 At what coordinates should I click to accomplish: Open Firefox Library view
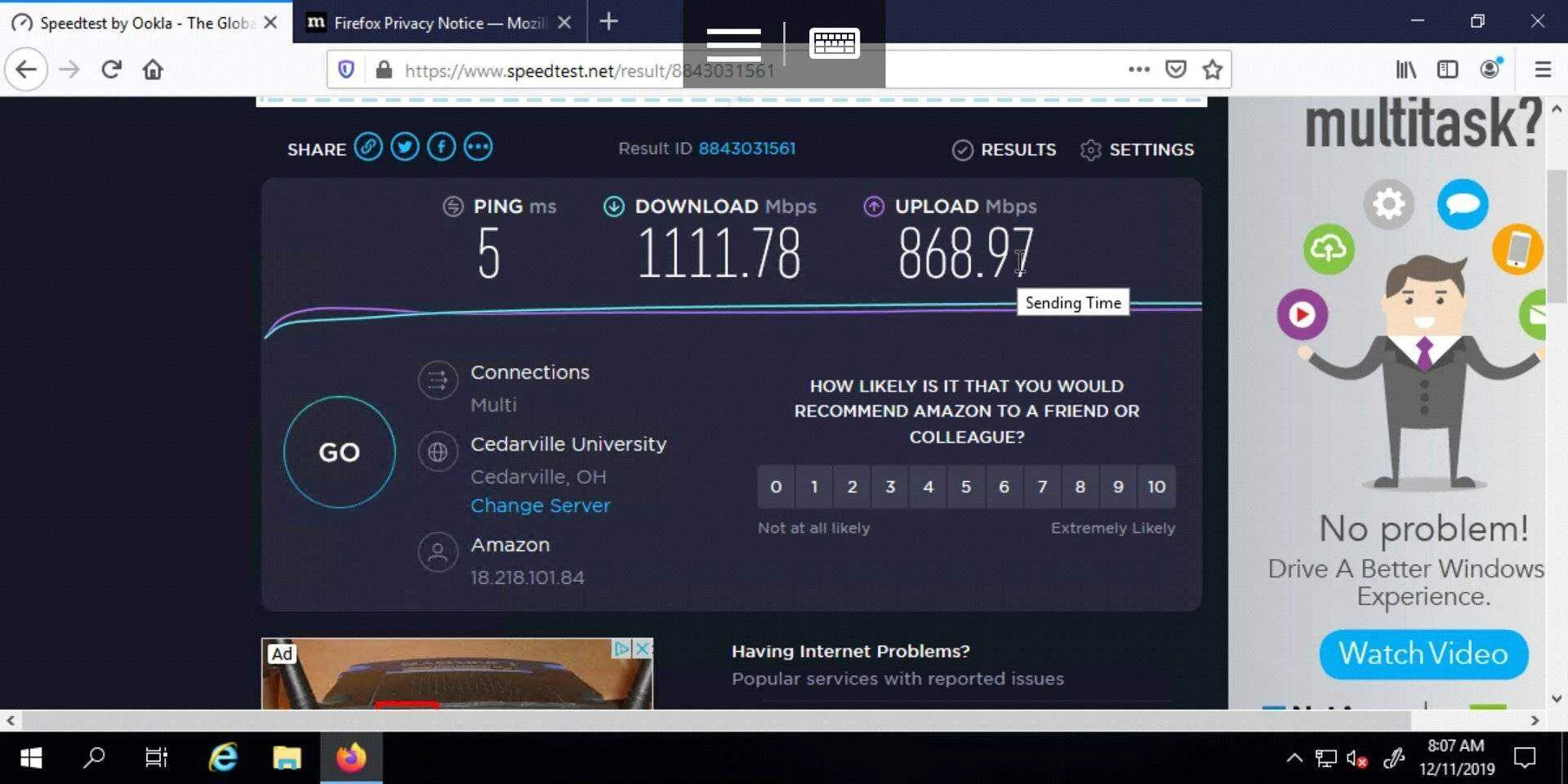(x=1405, y=69)
